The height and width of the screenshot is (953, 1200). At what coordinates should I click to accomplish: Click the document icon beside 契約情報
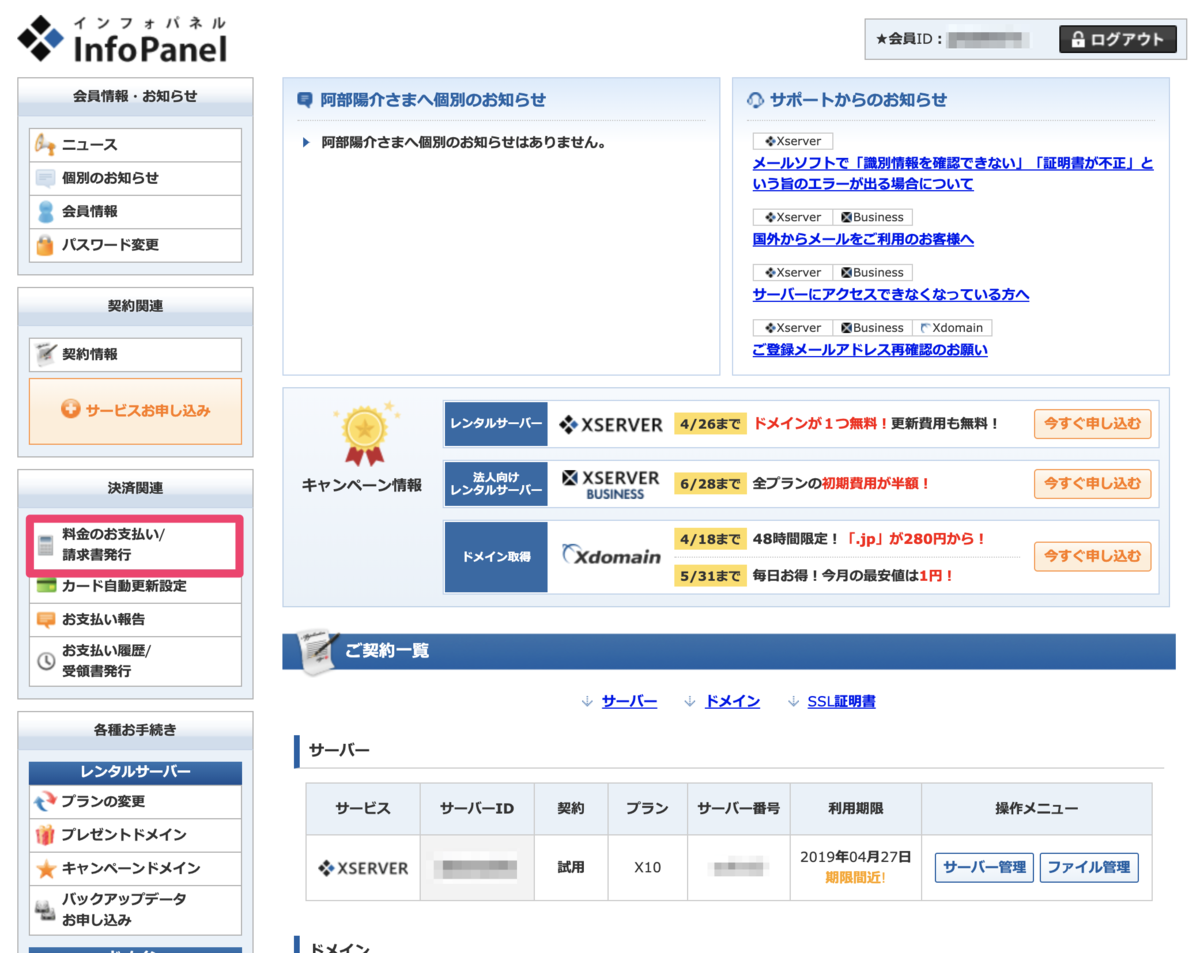pyautogui.click(x=45, y=354)
